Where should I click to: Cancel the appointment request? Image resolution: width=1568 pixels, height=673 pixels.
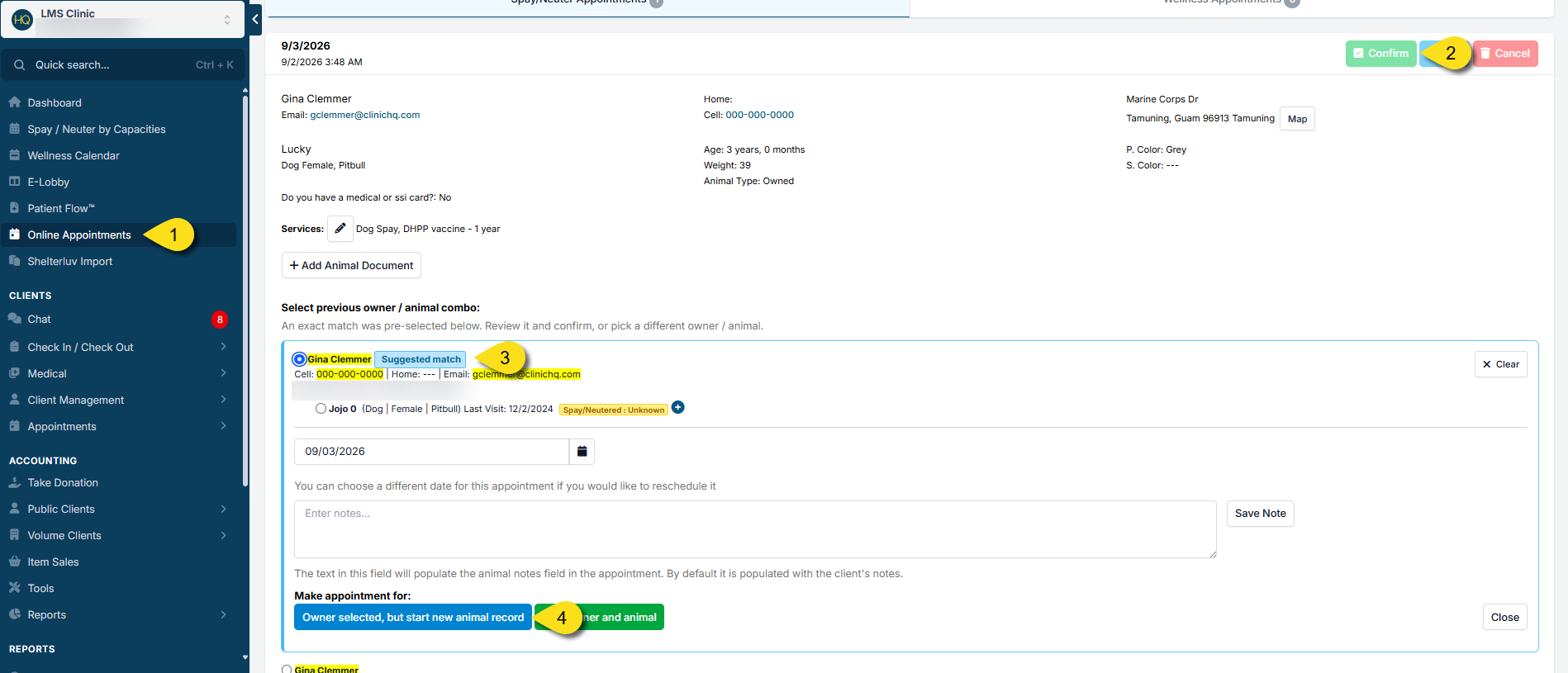click(x=1505, y=54)
